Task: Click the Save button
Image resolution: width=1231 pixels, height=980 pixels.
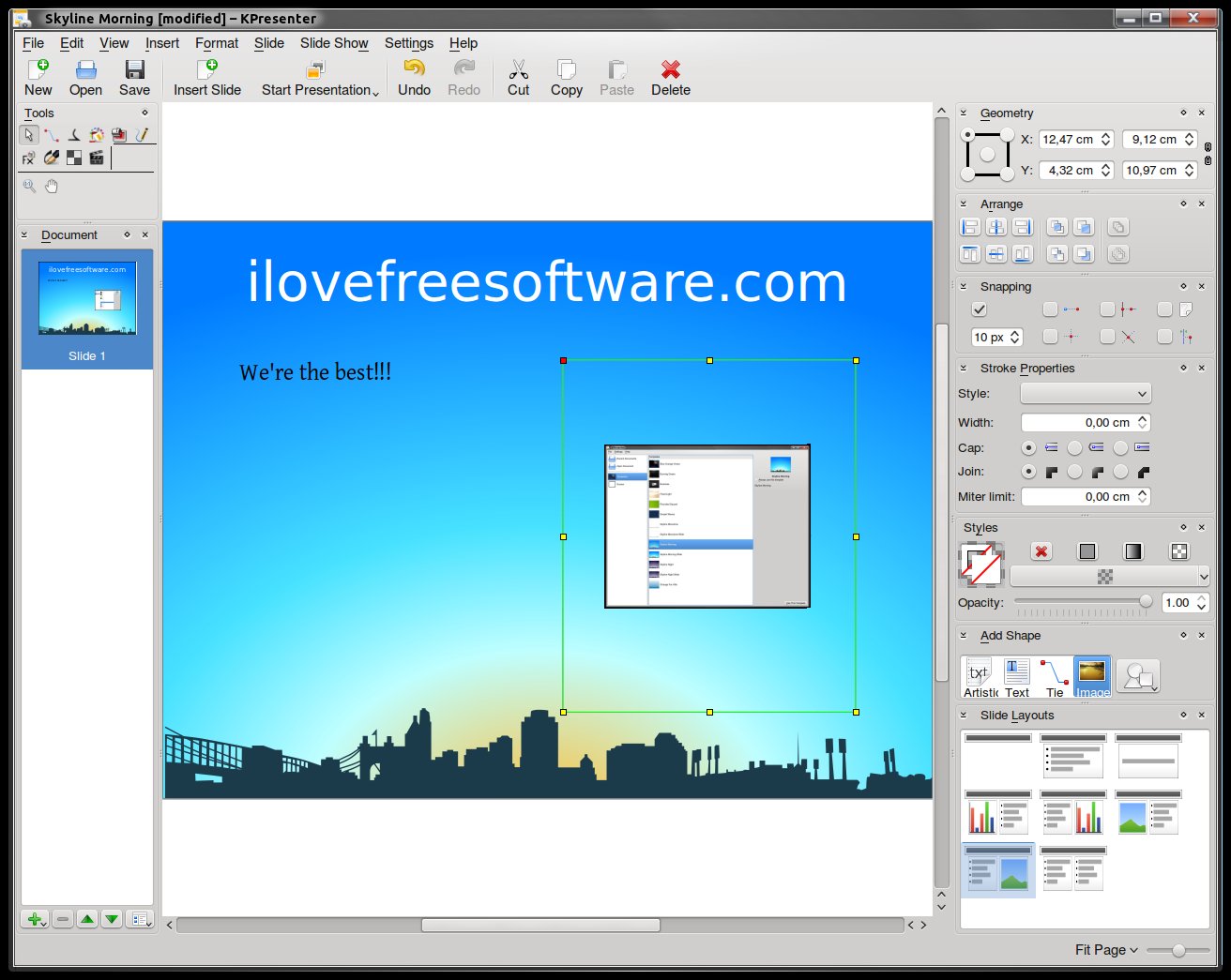Action: (134, 77)
